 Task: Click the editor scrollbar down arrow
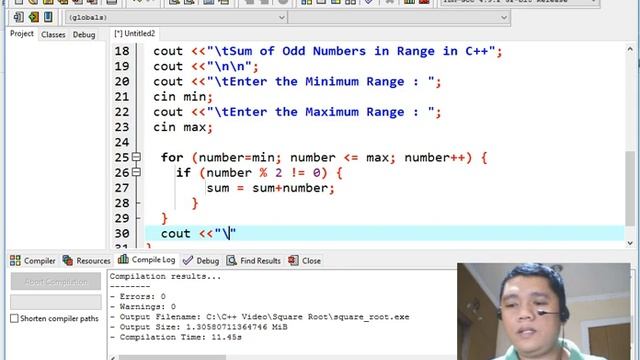click(x=630, y=243)
